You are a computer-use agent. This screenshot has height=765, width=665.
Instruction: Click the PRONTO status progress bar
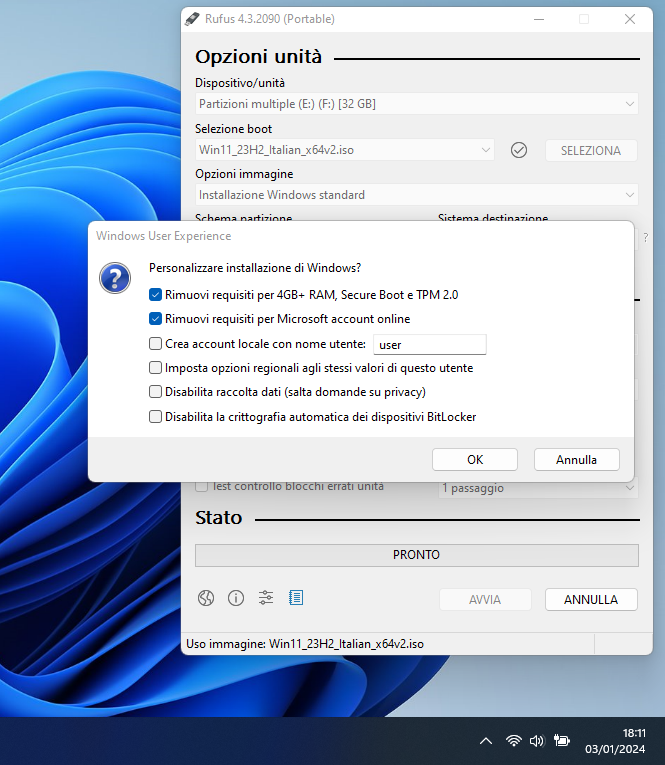(417, 555)
